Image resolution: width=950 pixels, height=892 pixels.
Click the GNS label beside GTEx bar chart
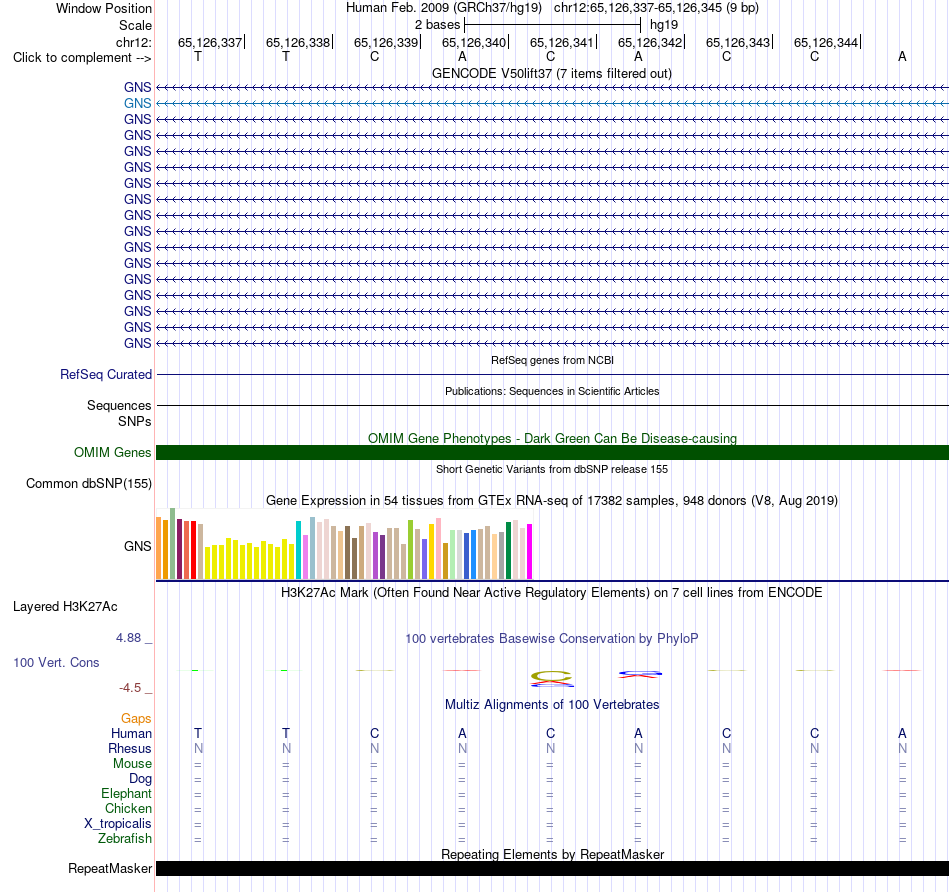point(138,547)
